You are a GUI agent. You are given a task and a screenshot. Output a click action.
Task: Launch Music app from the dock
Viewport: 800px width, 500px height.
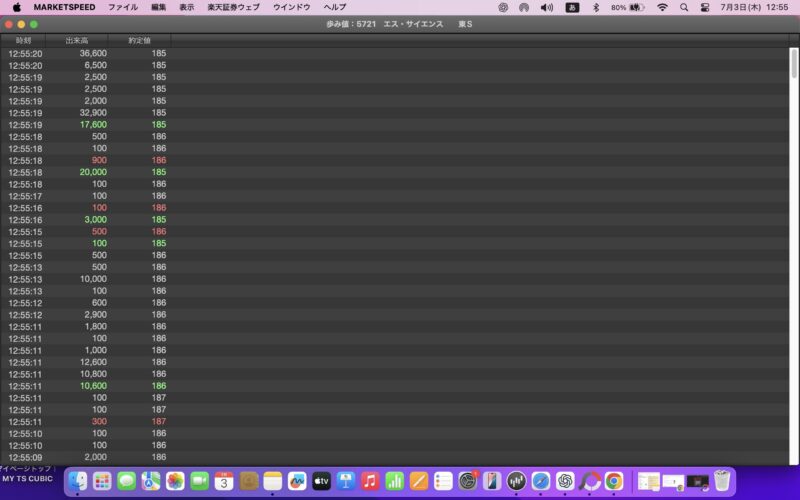[370, 481]
